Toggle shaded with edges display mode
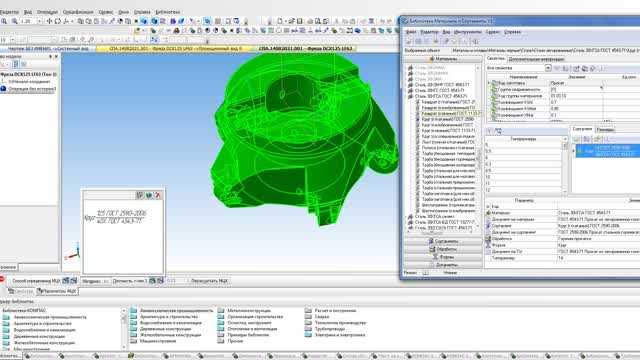The width and height of the screenshot is (640, 360). click(x=154, y=21)
